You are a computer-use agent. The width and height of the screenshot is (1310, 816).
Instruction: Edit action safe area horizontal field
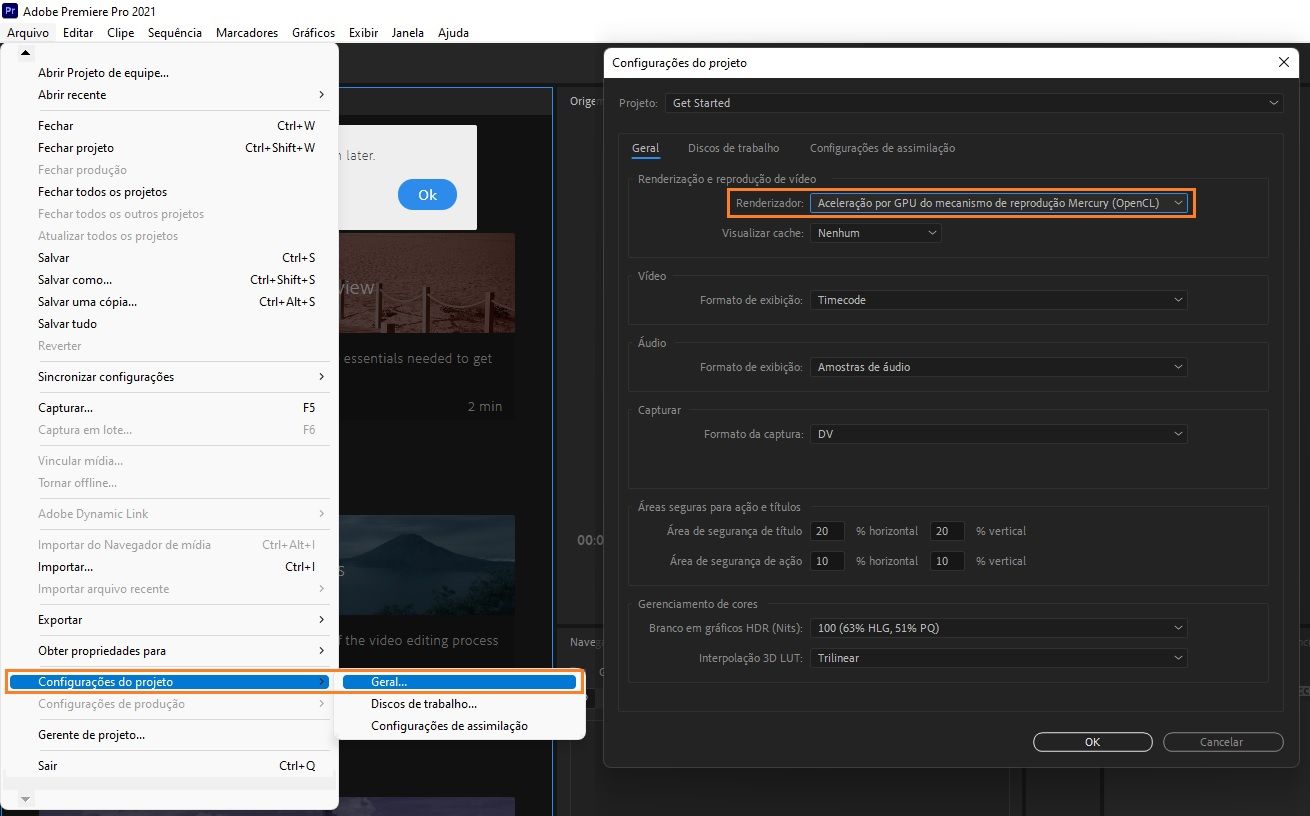[x=827, y=561]
